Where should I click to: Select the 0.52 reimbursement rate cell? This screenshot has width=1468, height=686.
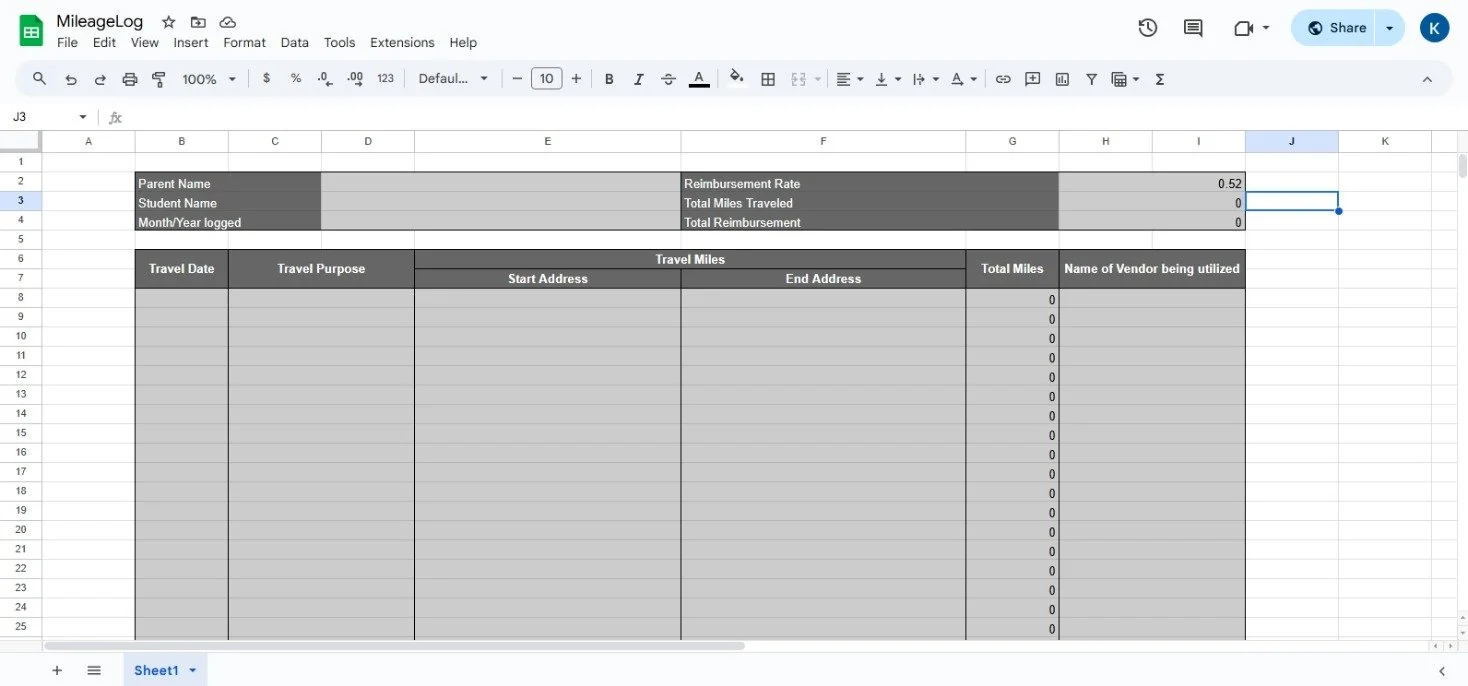(x=1152, y=183)
